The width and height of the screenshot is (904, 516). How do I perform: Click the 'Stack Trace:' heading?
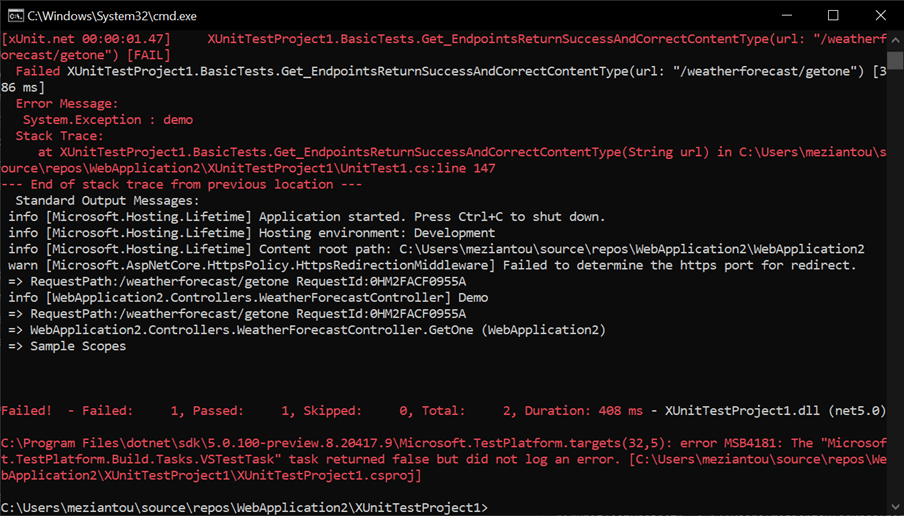(59, 136)
